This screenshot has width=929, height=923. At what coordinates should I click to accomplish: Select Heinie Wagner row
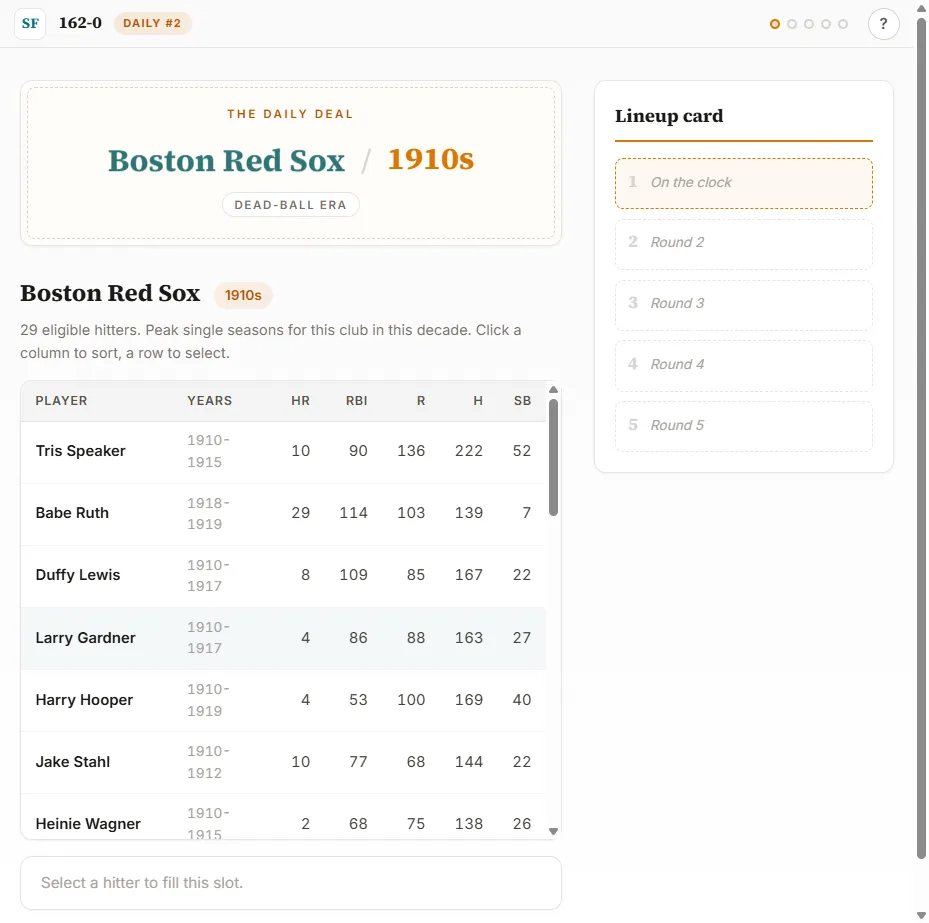coord(283,817)
